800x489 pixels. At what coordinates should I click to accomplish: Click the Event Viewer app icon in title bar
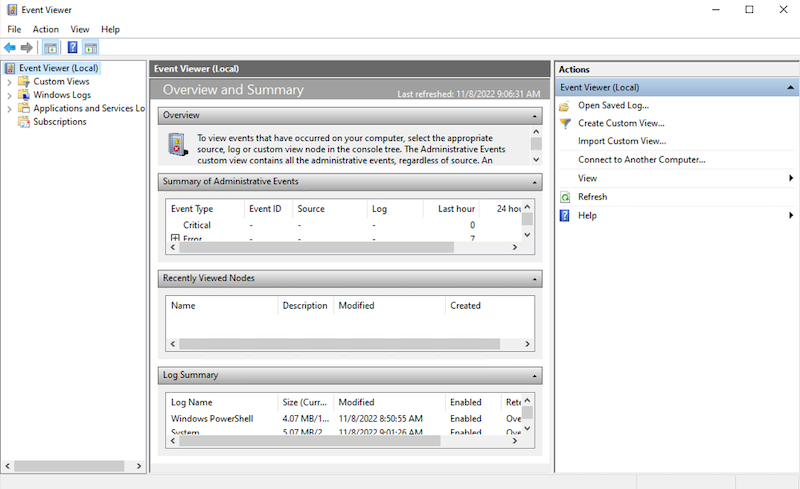[x=12, y=10]
